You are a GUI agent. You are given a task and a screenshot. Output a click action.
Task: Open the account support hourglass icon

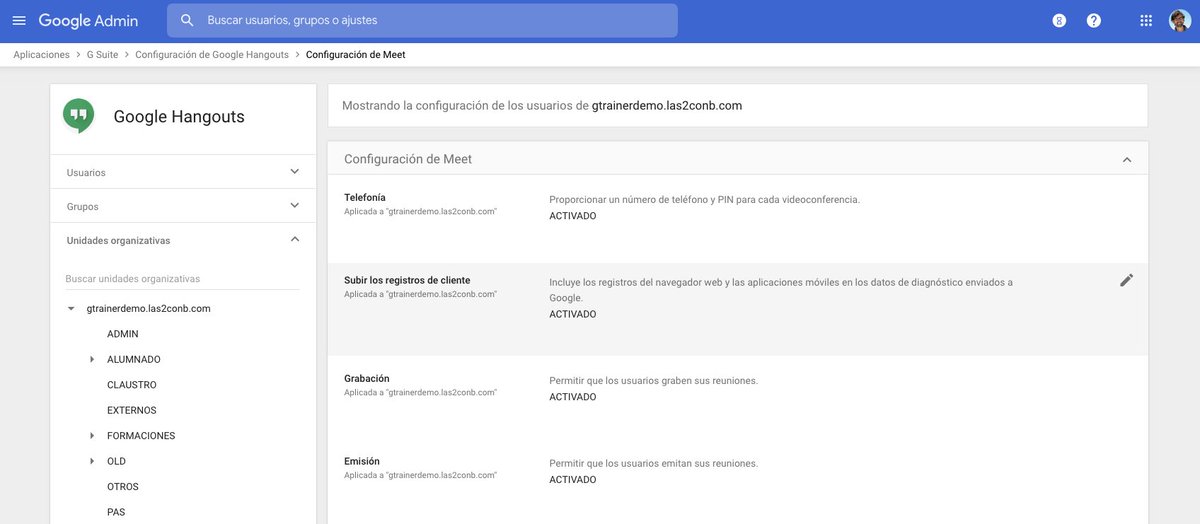pyautogui.click(x=1059, y=20)
